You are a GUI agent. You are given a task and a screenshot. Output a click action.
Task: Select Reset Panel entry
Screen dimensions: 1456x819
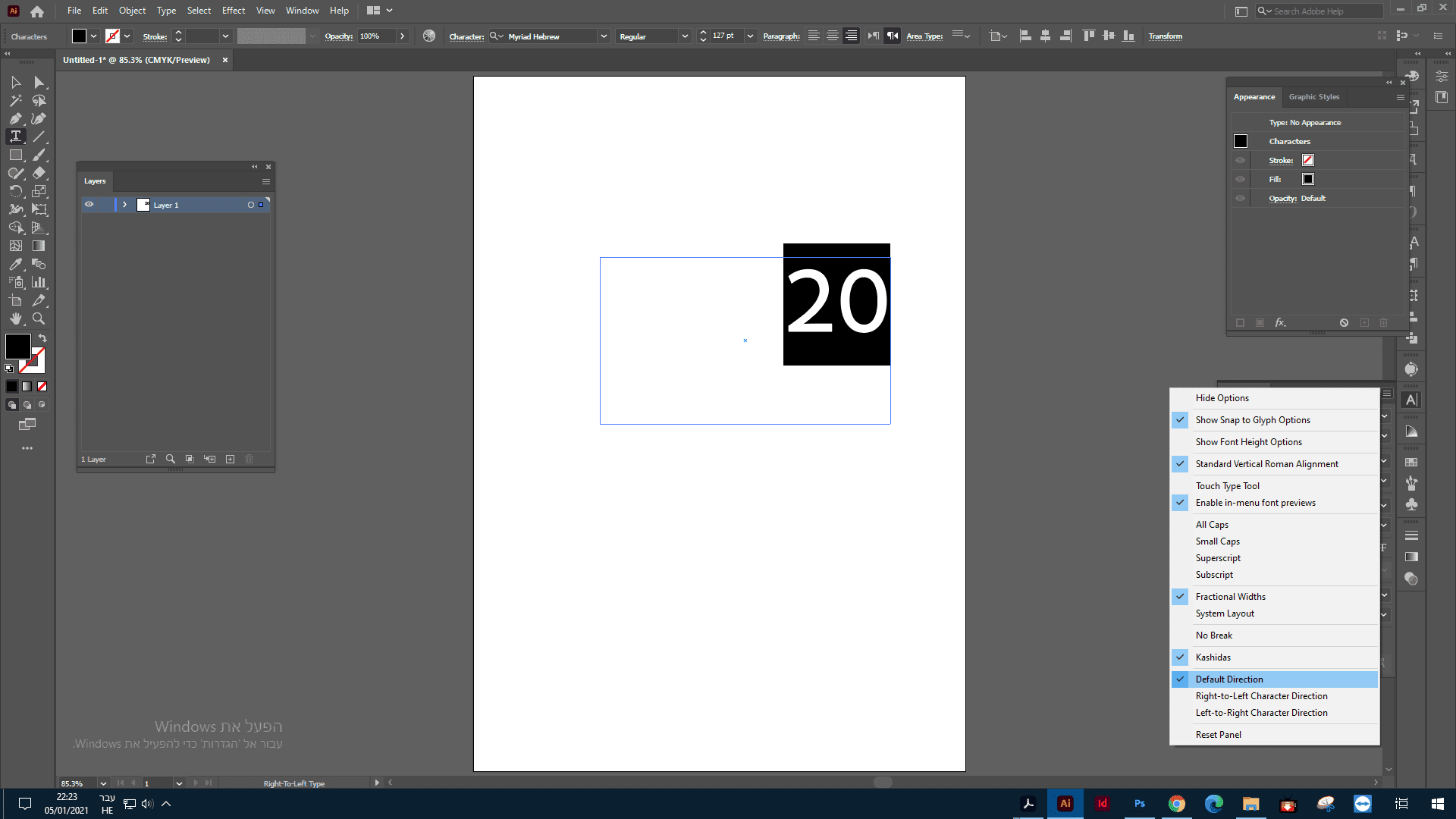pos(1218,735)
